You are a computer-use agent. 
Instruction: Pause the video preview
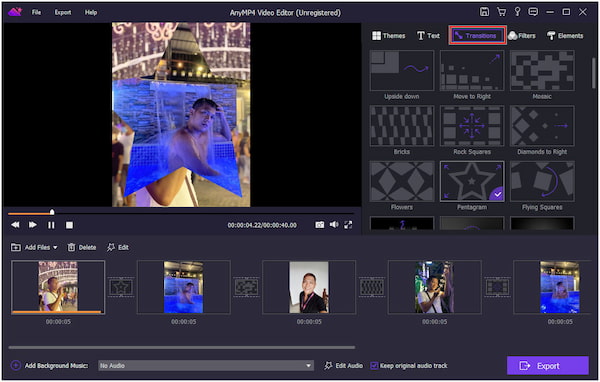tap(51, 225)
